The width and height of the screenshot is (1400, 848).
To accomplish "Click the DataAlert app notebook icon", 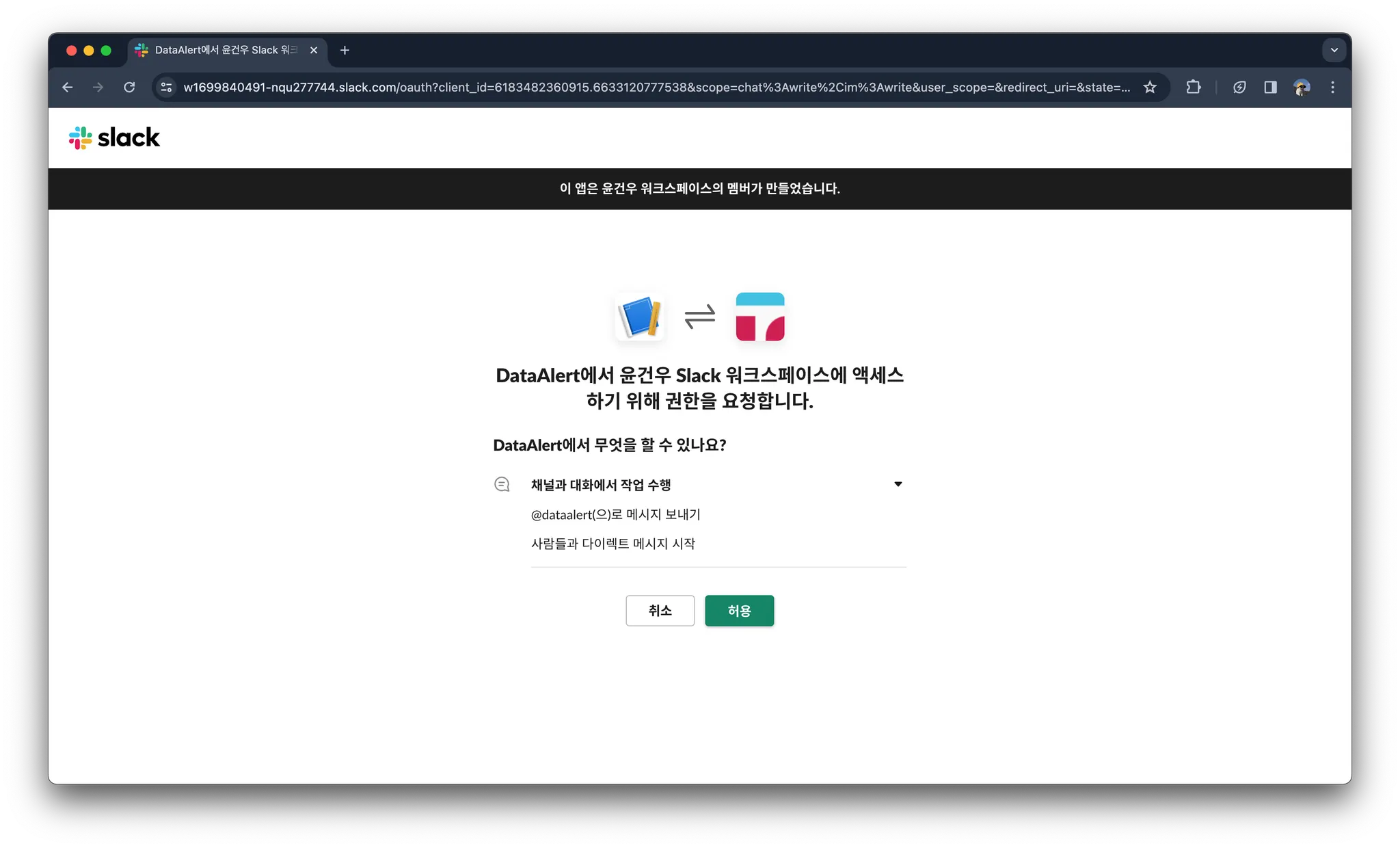I will pos(640,317).
